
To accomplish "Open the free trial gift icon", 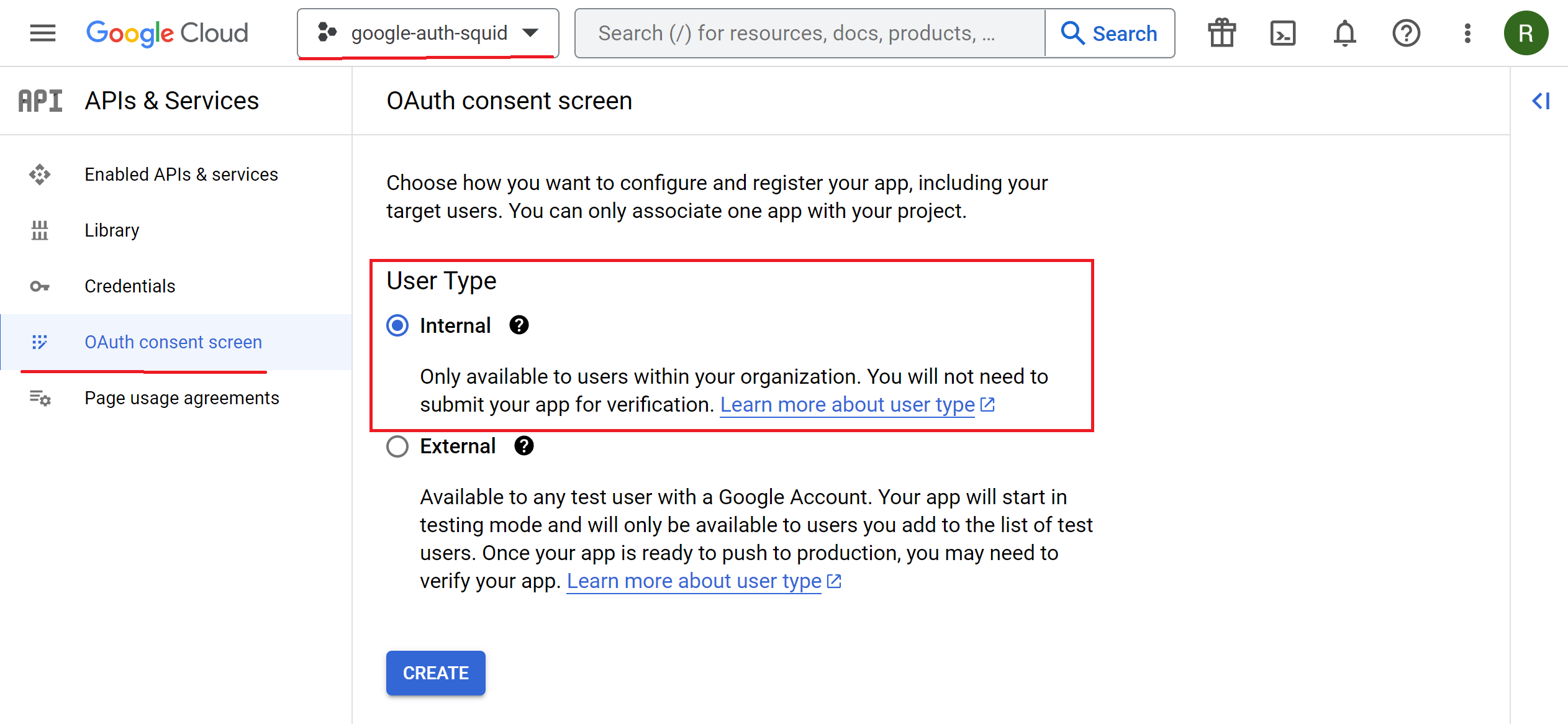I will (x=1221, y=33).
